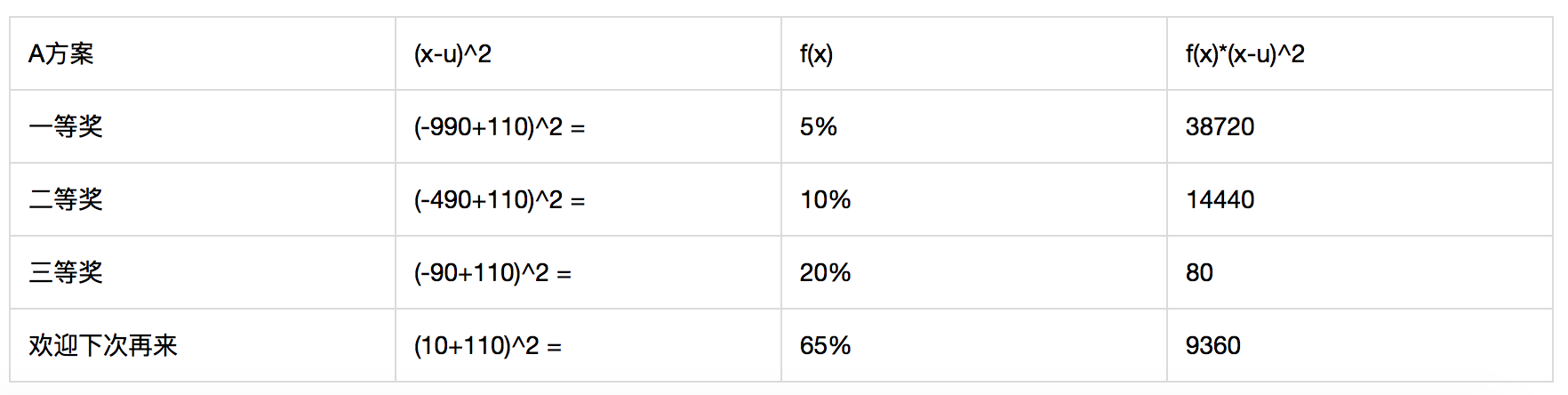This screenshot has height=395, width=1568.
Task: Click the 65% probability cell
Action: coord(825,346)
